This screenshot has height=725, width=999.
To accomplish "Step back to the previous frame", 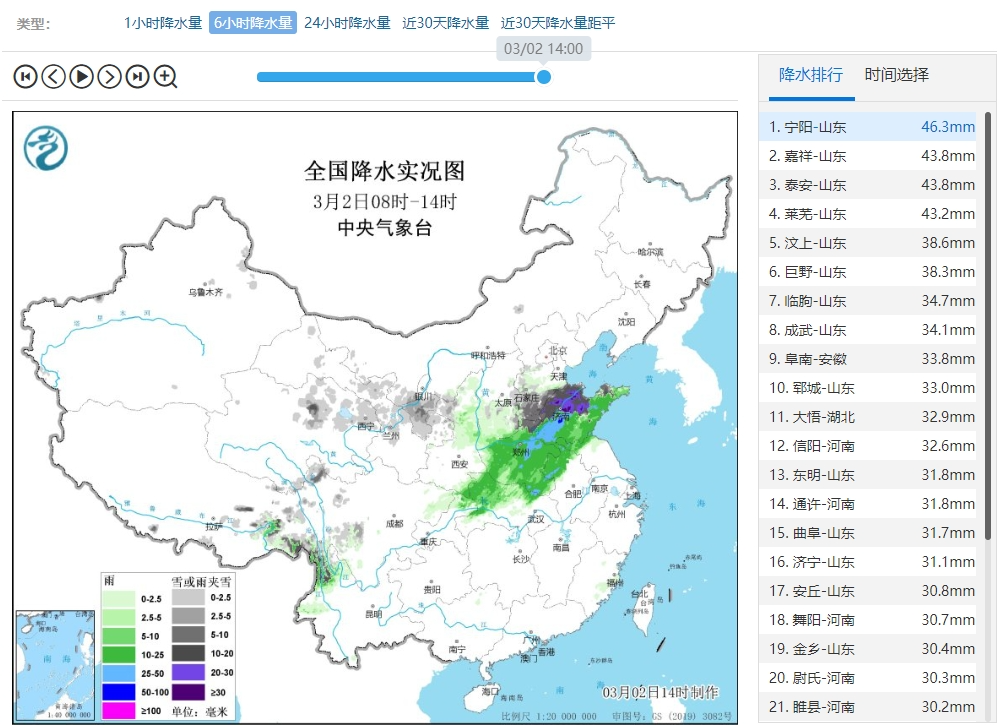I will pyautogui.click(x=53, y=76).
